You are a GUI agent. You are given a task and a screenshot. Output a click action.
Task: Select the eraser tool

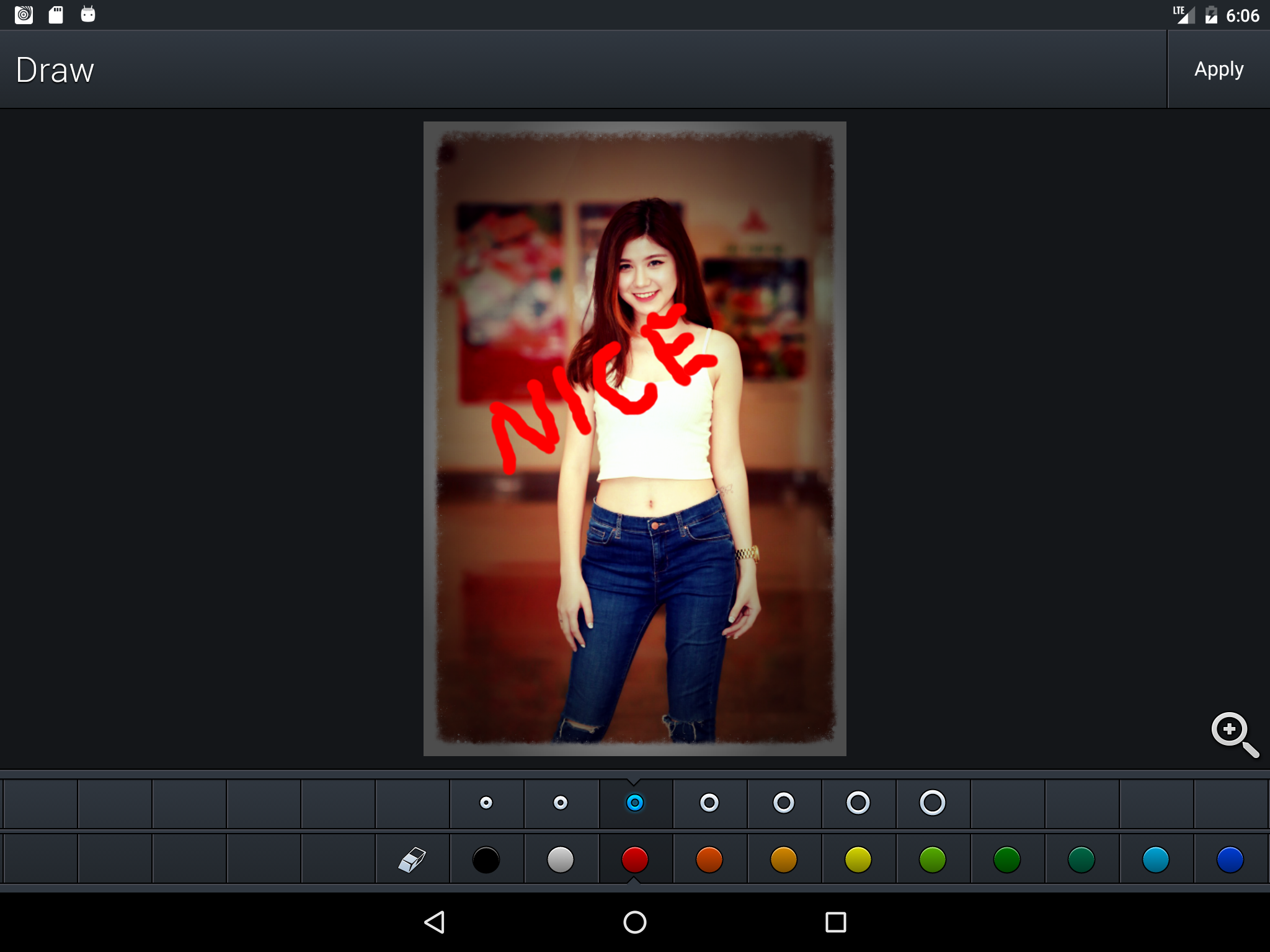pyautogui.click(x=412, y=859)
